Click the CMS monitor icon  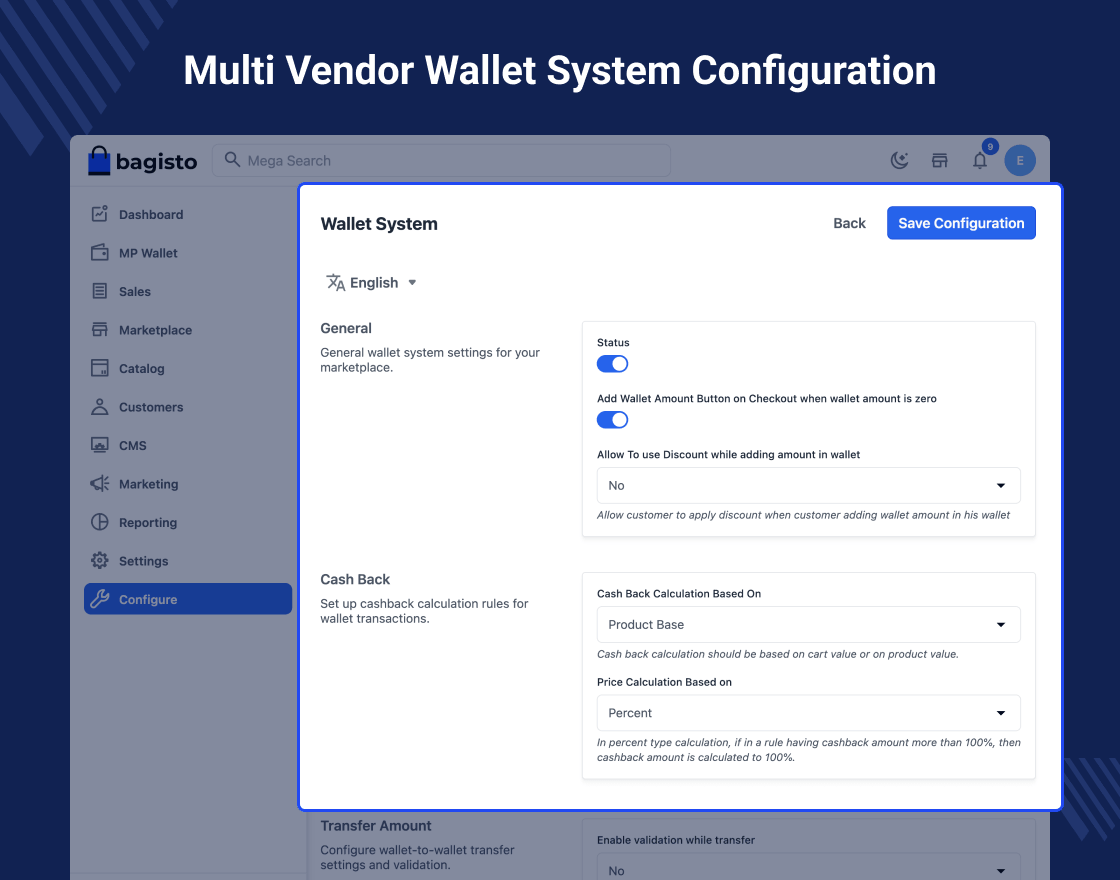pos(100,445)
